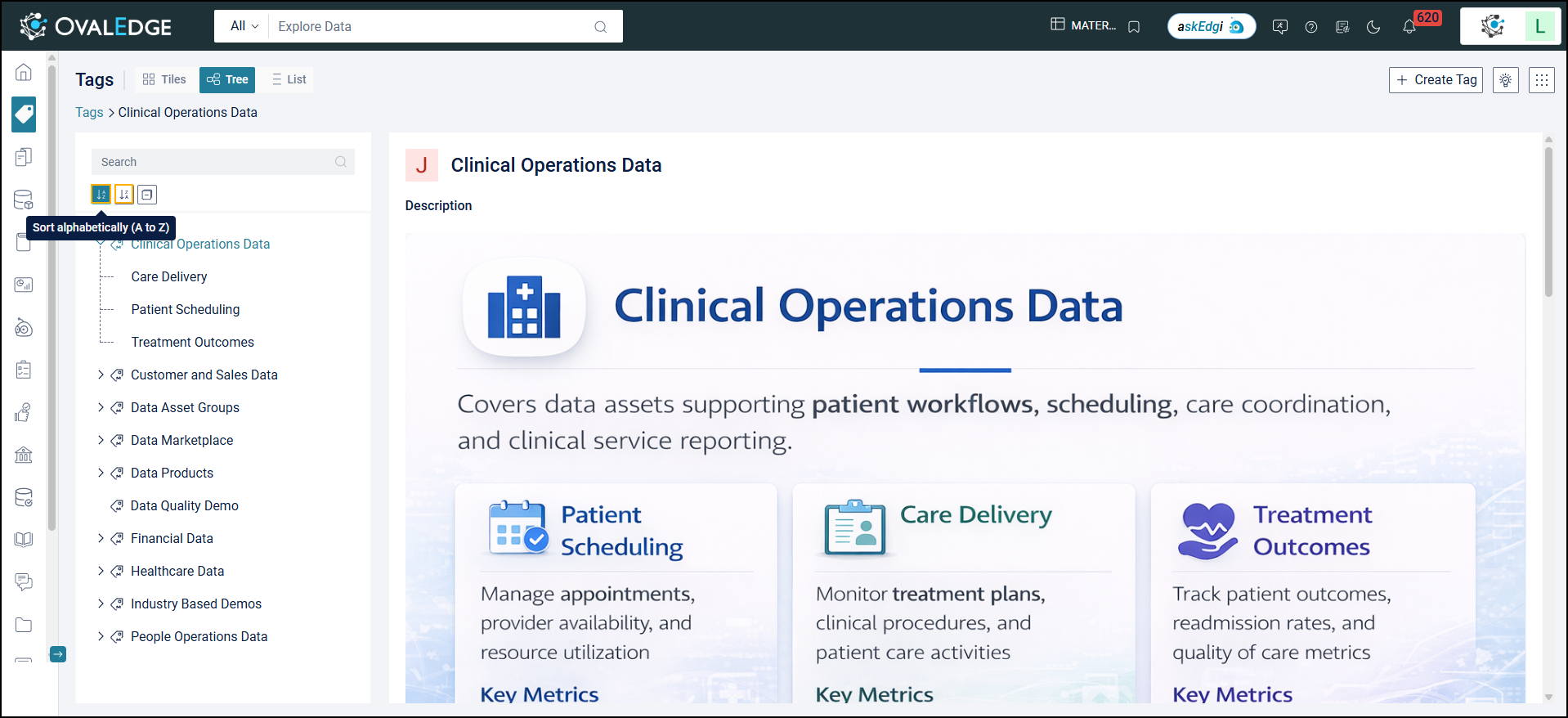Switch to the List view tab

pyautogui.click(x=289, y=79)
